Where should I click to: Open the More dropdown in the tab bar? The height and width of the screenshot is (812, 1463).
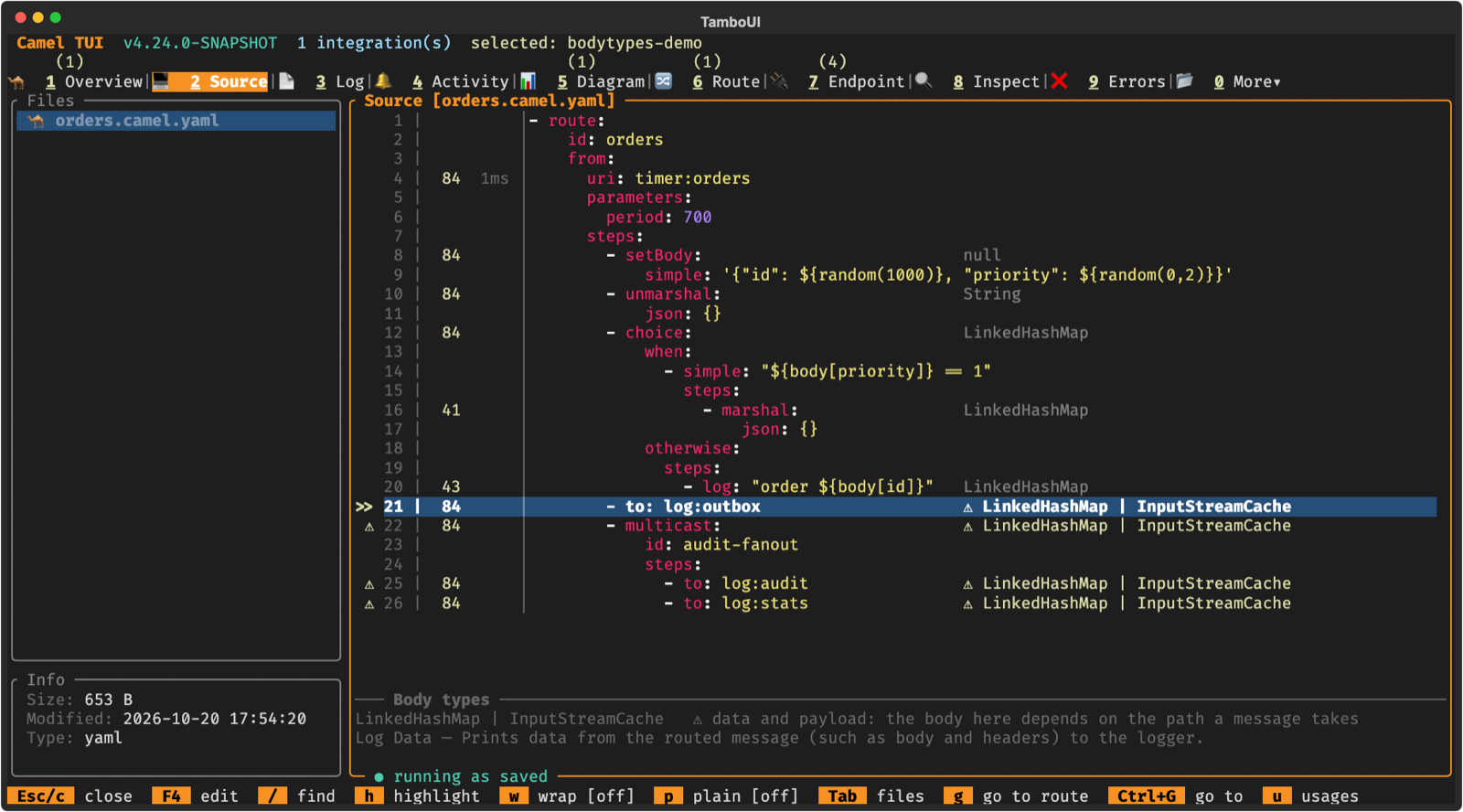[x=1247, y=82]
